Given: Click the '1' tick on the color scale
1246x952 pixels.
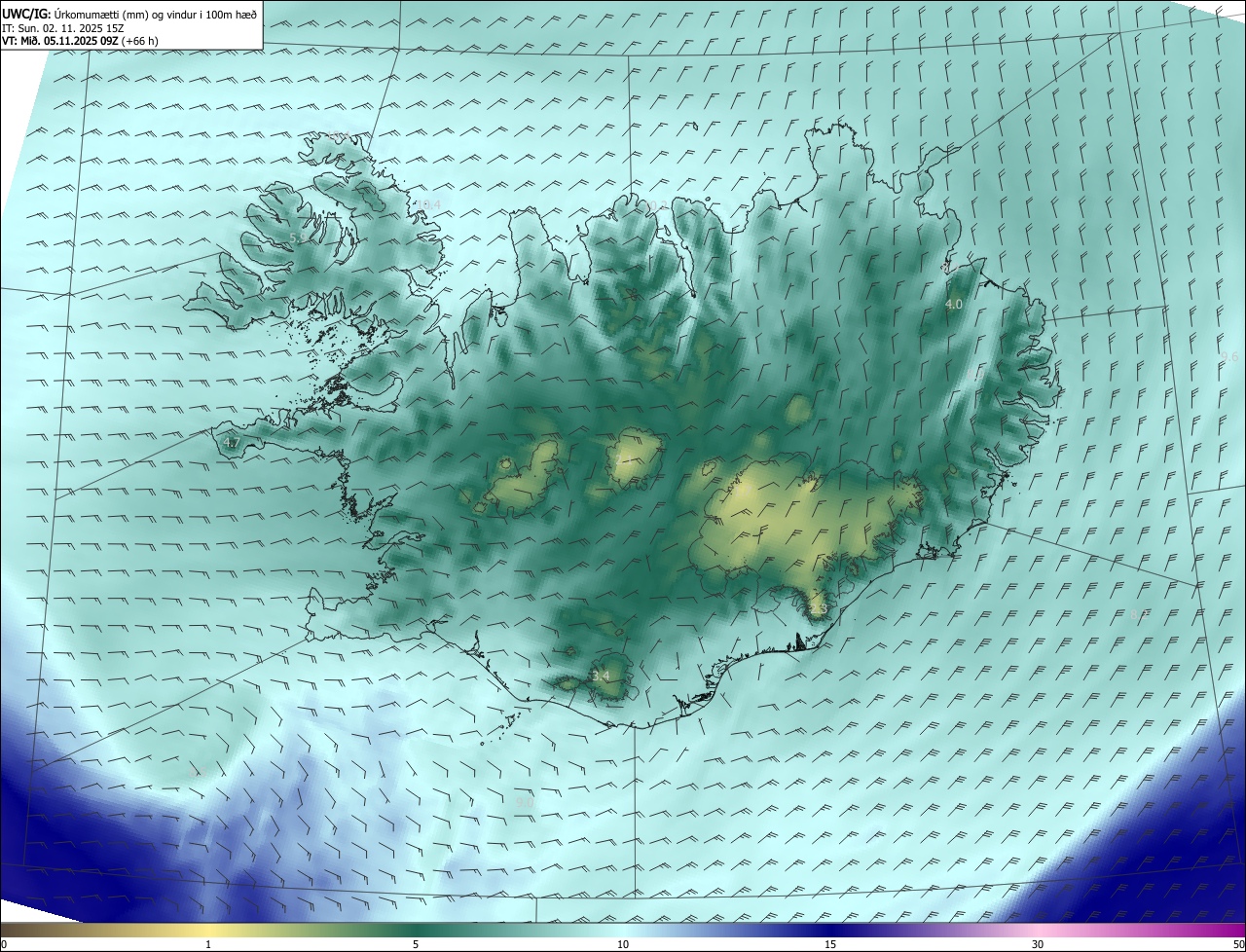Looking at the screenshot, I should click(208, 944).
